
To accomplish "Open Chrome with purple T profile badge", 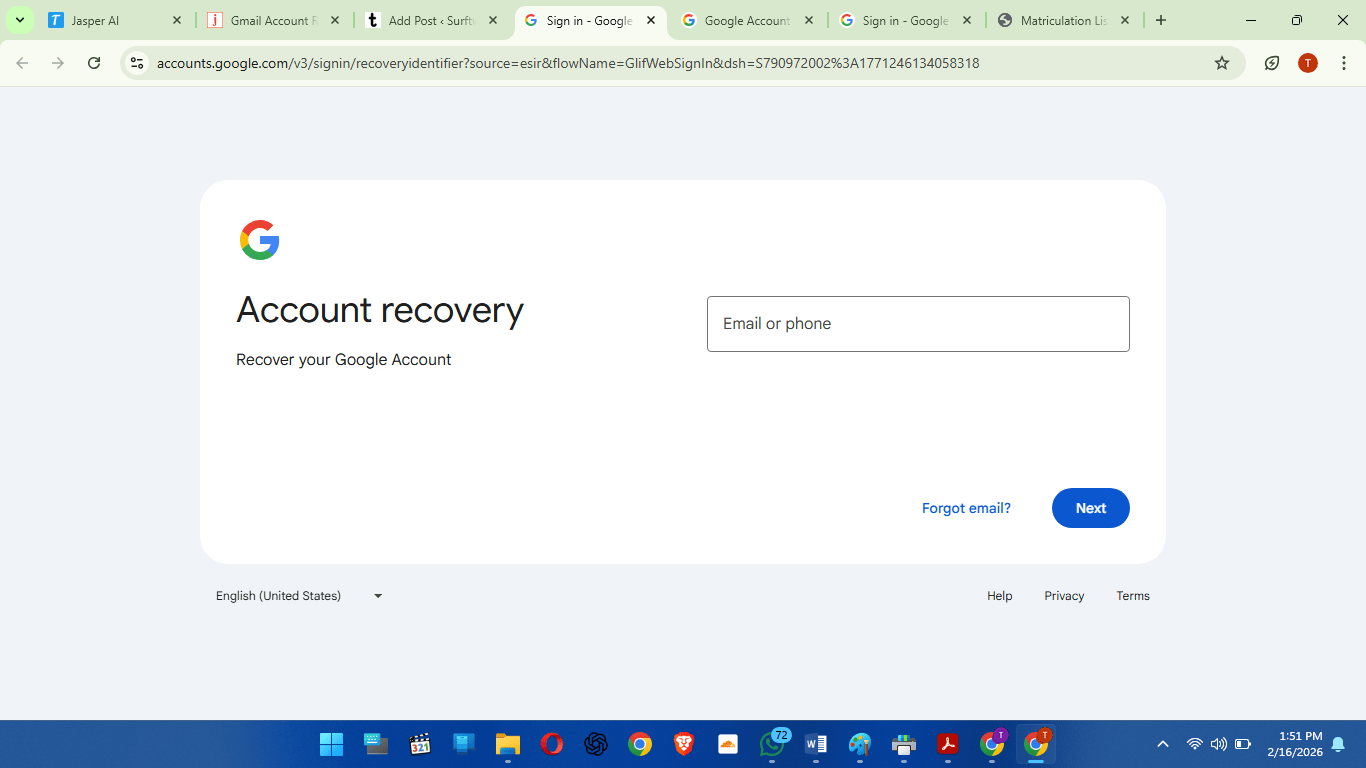I will pyautogui.click(x=992, y=744).
